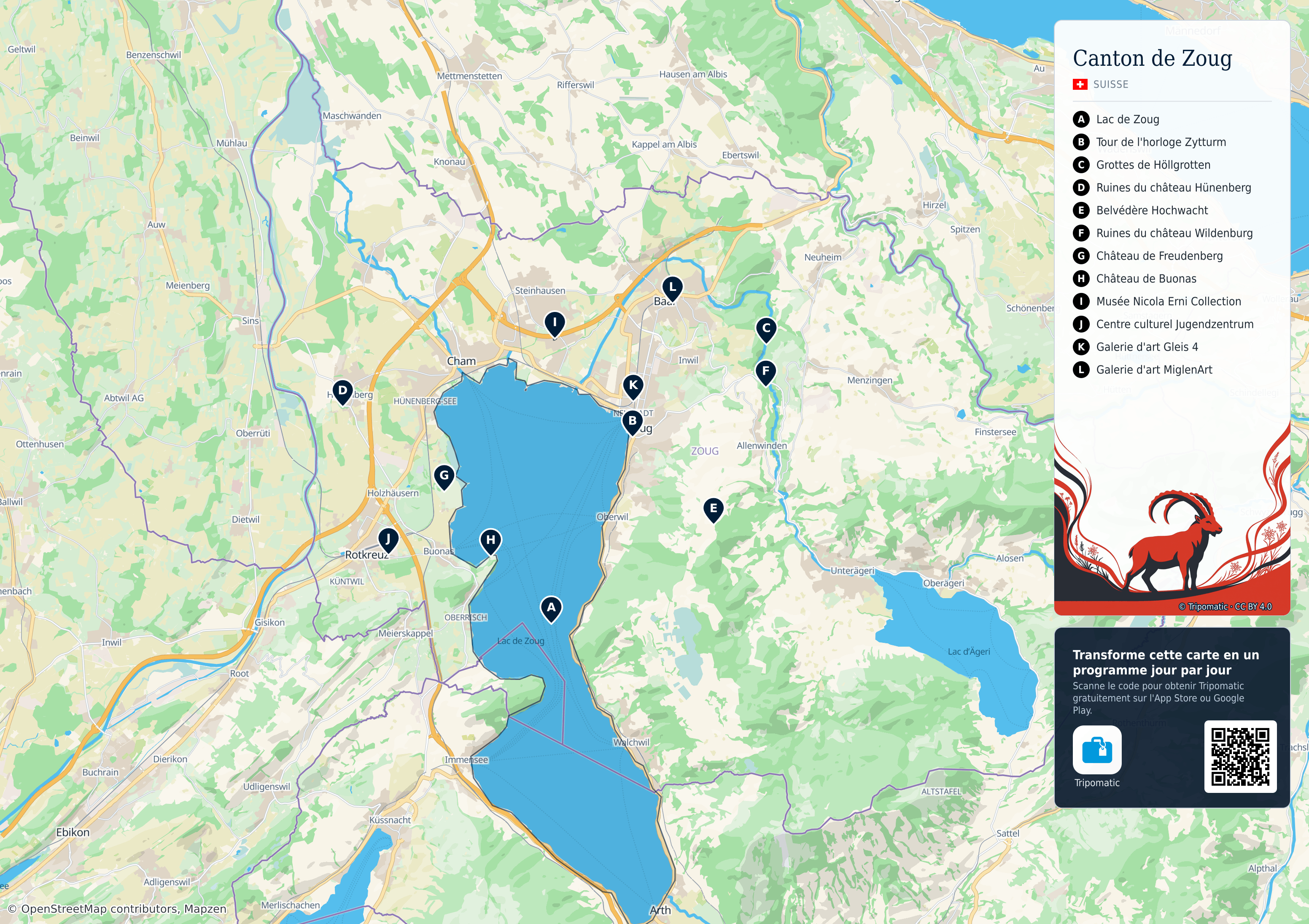Click the 'Steinhausen' town label

tap(540, 291)
